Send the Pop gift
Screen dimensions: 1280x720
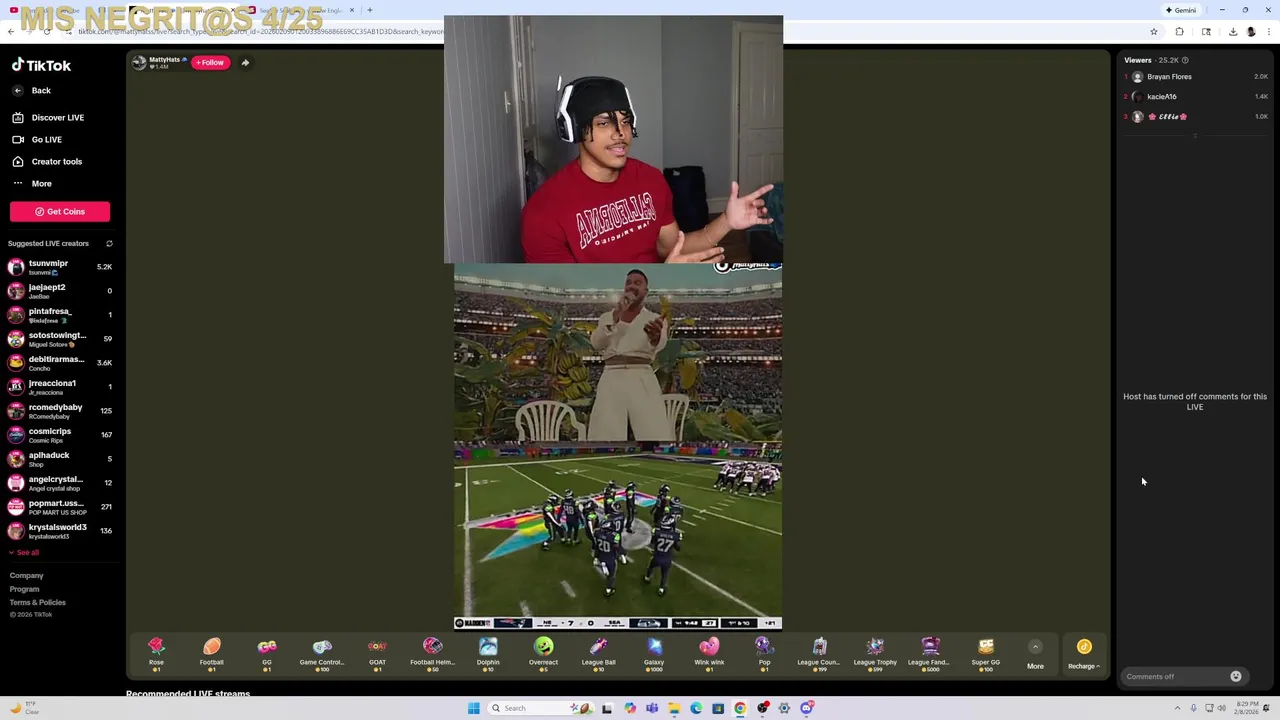click(x=764, y=654)
